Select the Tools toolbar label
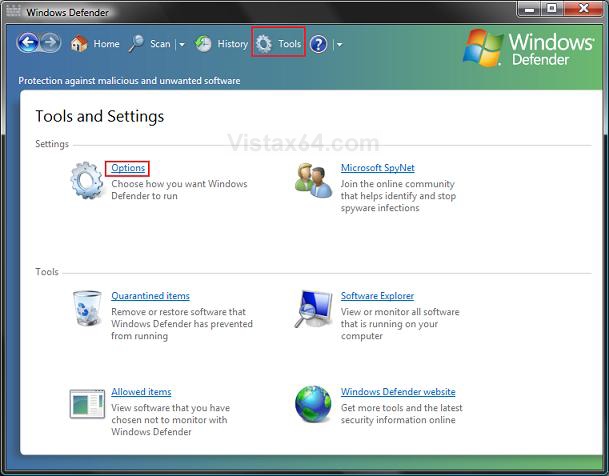 pos(290,43)
